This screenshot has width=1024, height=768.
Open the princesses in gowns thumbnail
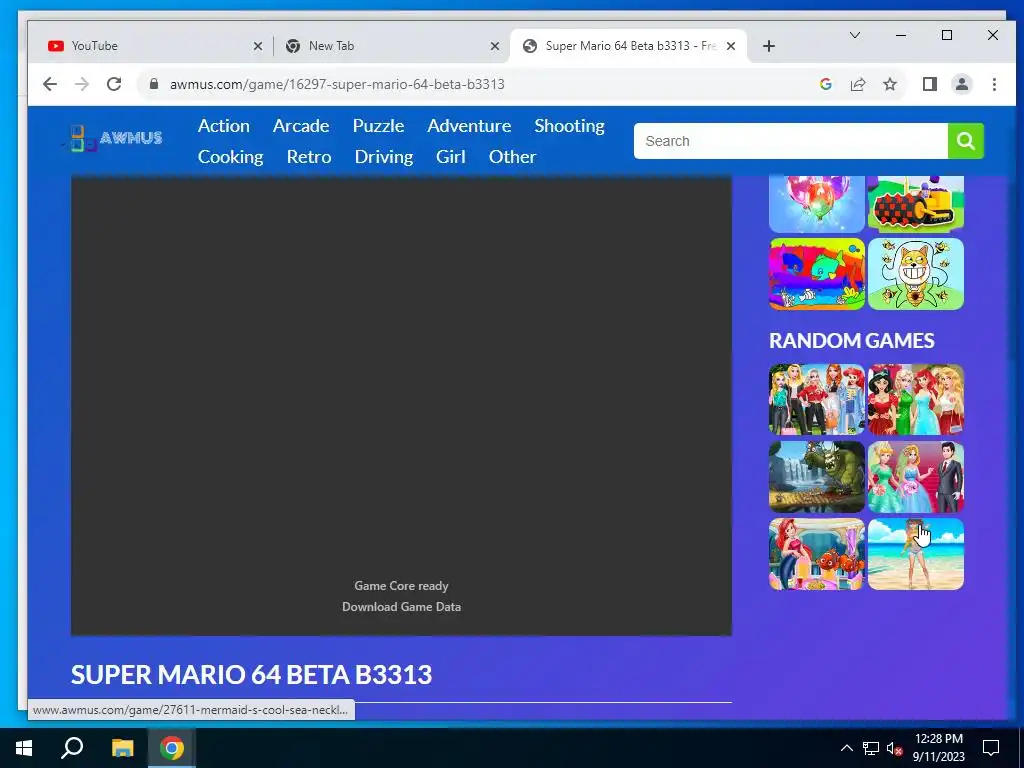916,400
